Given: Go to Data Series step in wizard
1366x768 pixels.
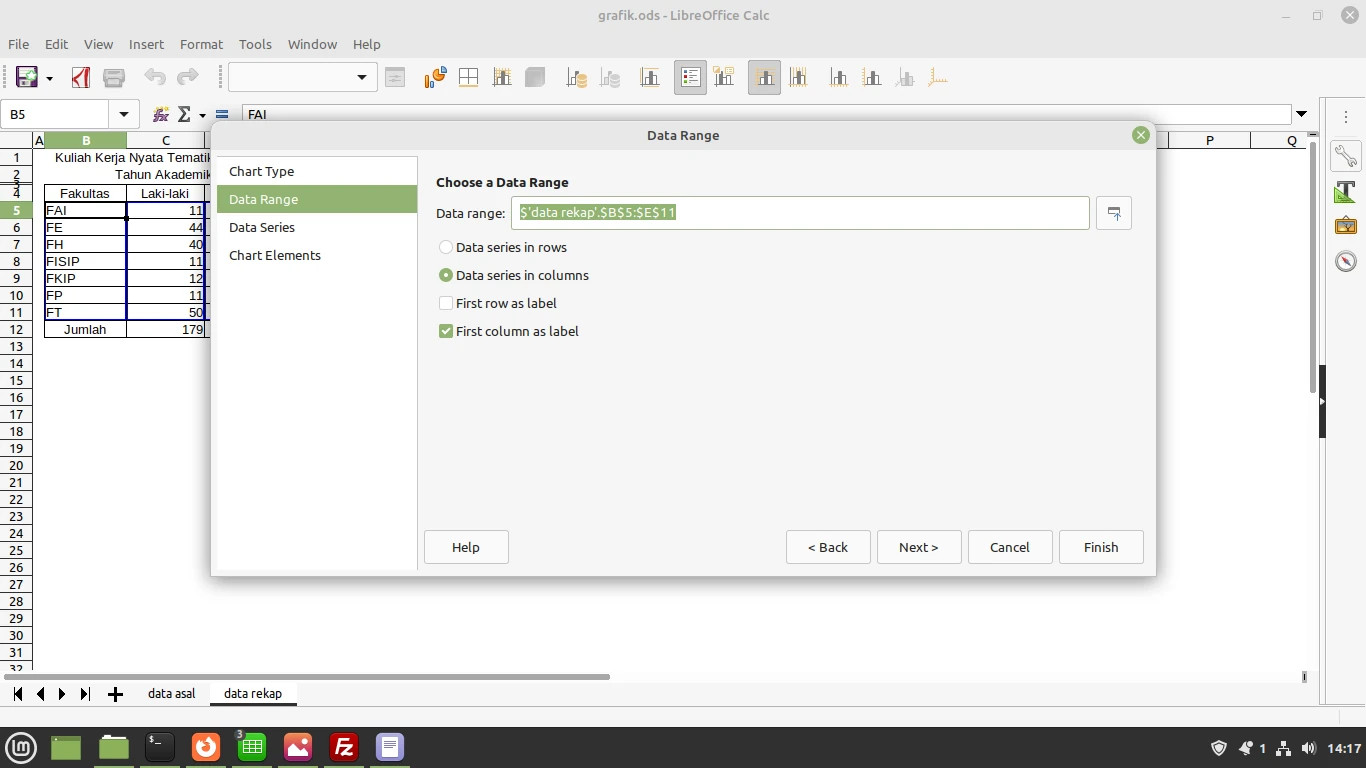Looking at the screenshot, I should (x=316, y=227).
